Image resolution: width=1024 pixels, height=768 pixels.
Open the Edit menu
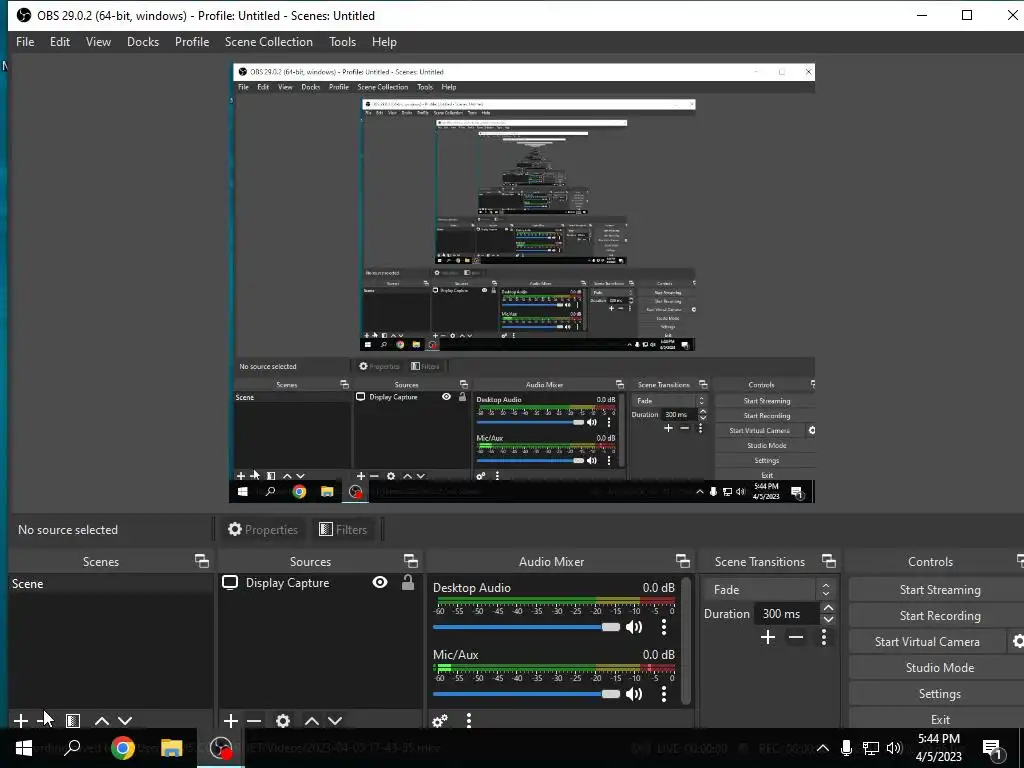(x=59, y=42)
